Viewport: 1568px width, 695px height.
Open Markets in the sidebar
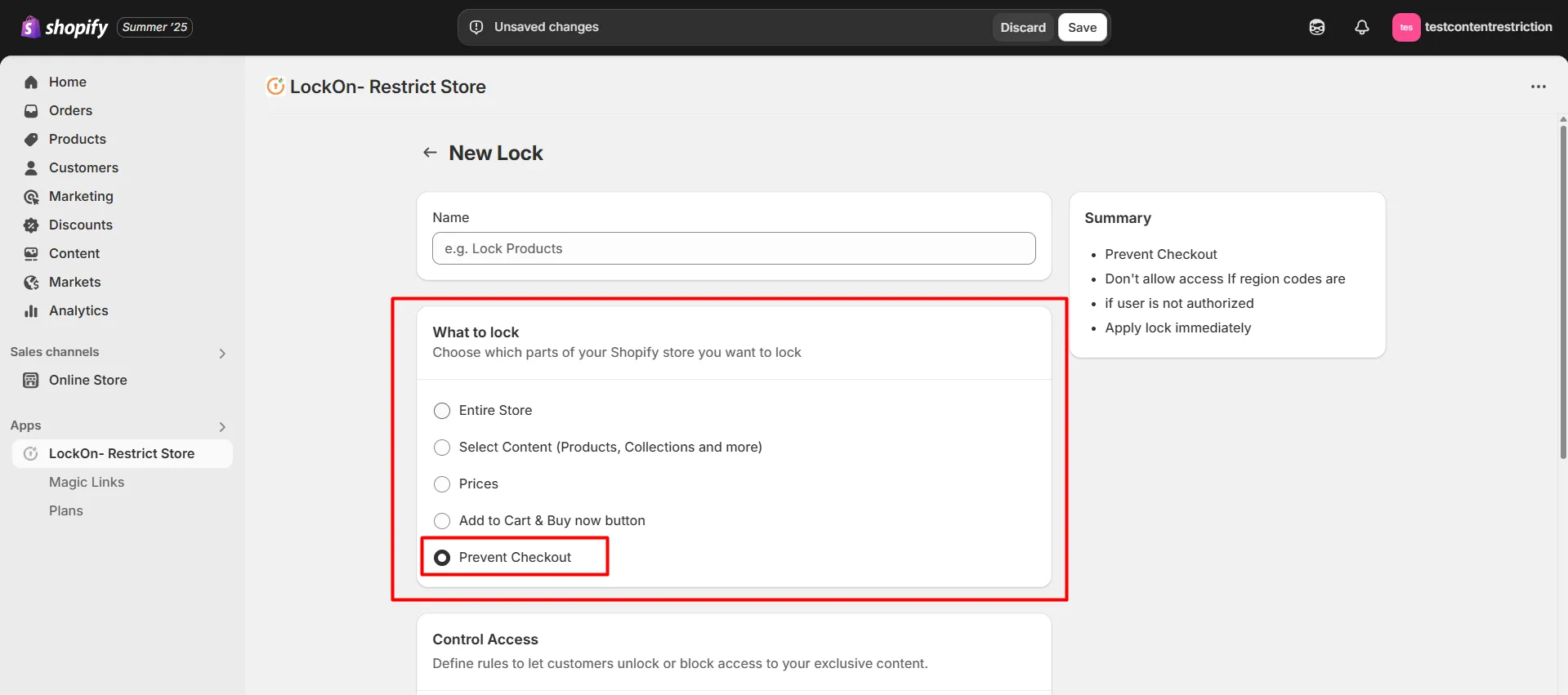pyautogui.click(x=123, y=282)
